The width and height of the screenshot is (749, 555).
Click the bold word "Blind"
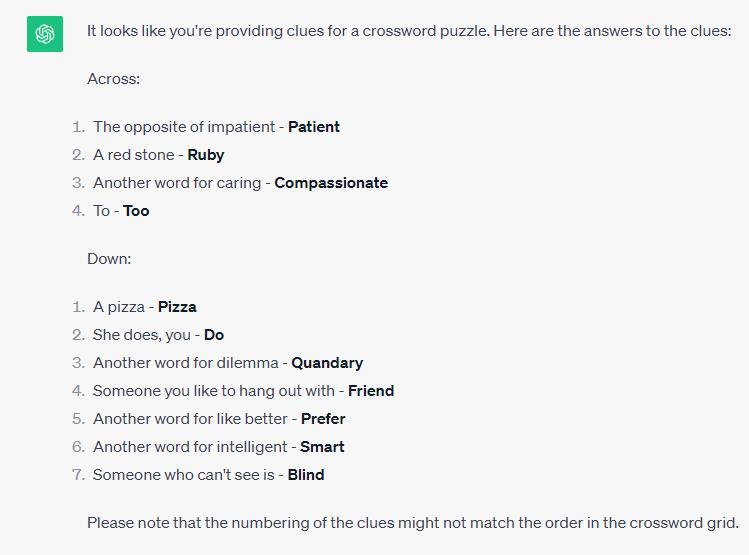point(306,475)
